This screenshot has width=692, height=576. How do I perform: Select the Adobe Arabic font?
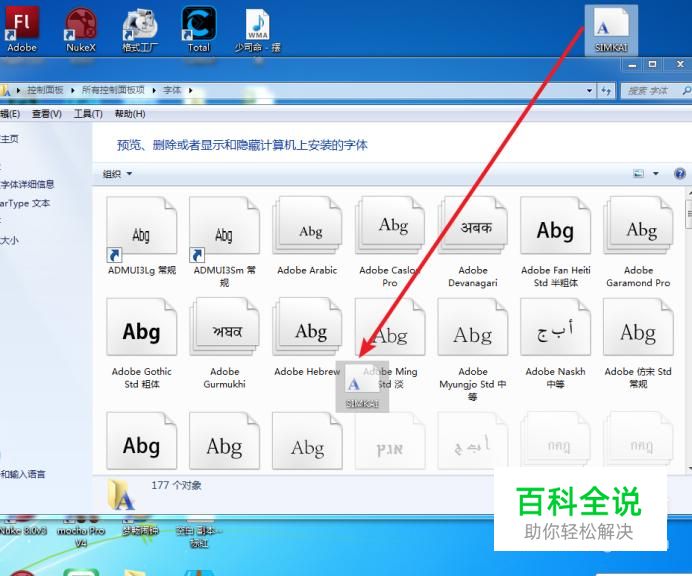[x=307, y=237]
